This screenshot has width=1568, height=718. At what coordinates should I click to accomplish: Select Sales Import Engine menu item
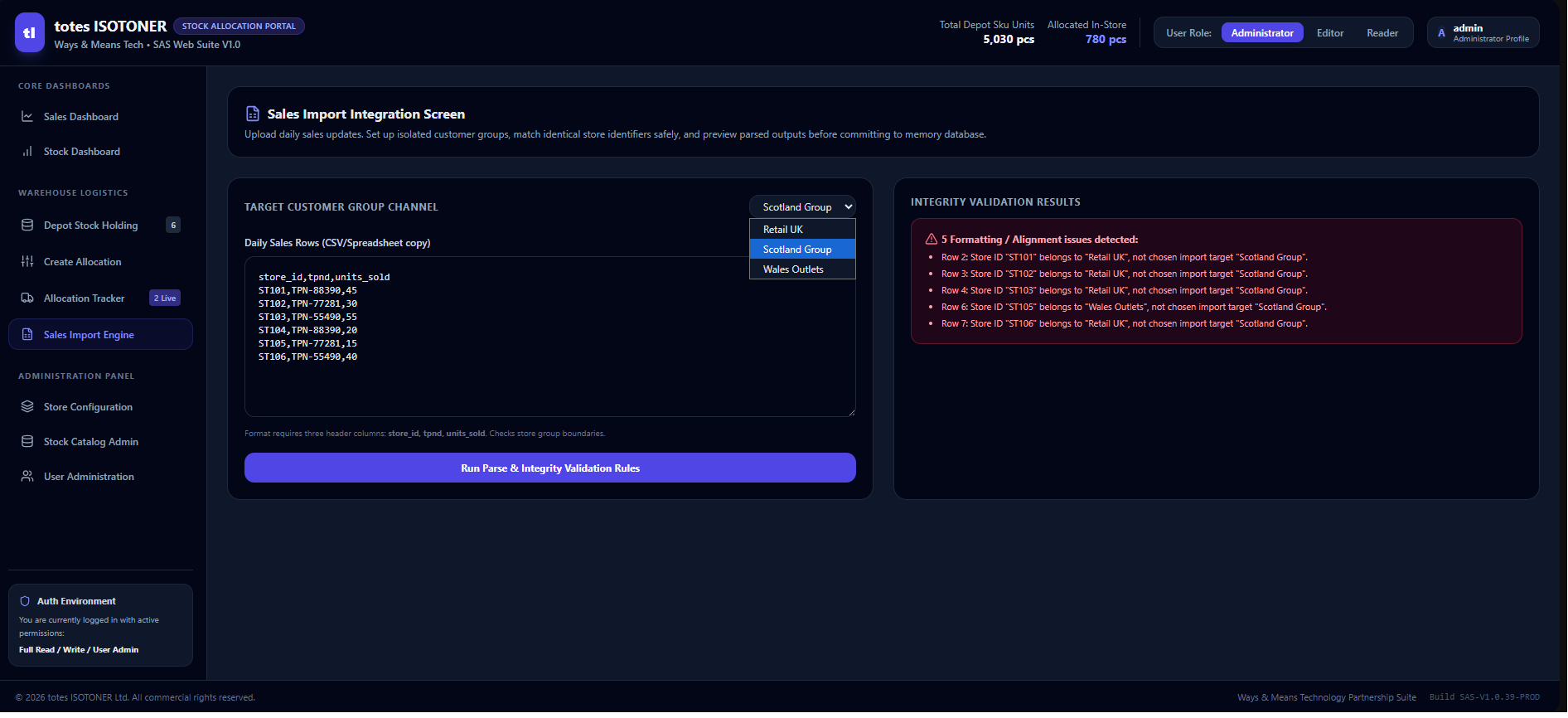click(100, 335)
